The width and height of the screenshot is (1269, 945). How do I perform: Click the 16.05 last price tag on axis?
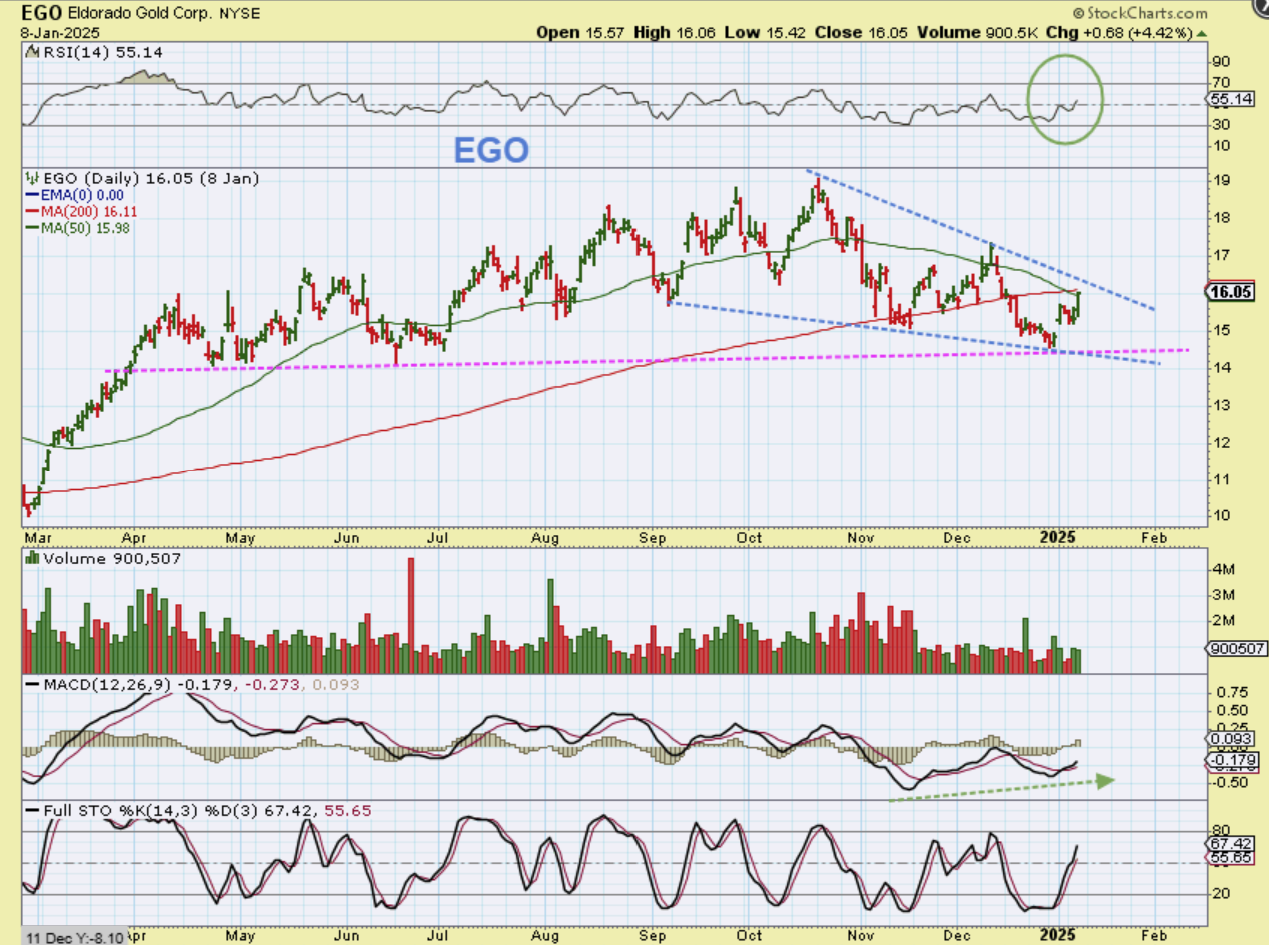pos(1232,292)
